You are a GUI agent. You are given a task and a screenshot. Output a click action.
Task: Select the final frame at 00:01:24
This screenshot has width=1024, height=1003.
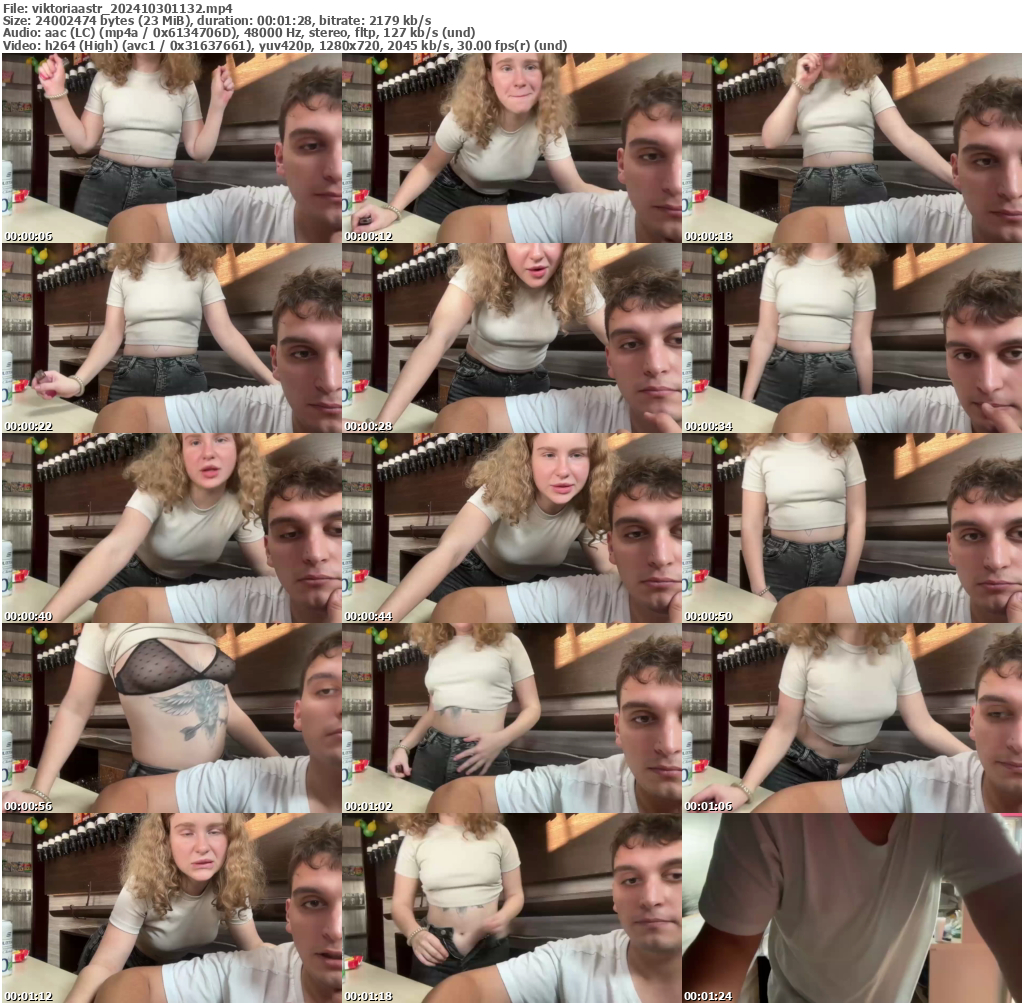tap(852, 908)
